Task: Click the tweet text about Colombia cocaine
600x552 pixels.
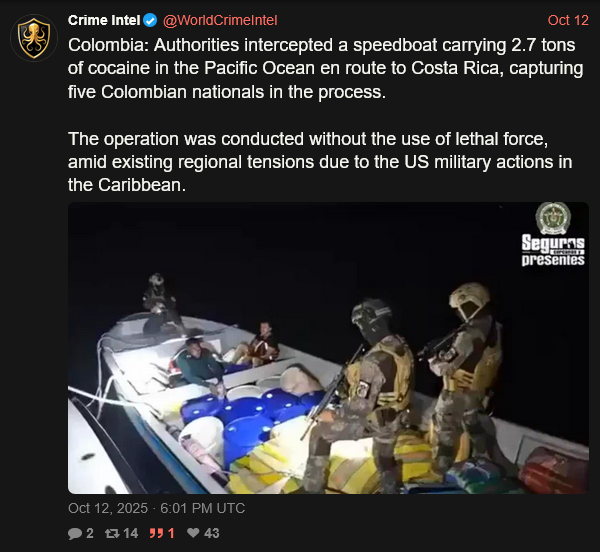Action: pos(326,68)
